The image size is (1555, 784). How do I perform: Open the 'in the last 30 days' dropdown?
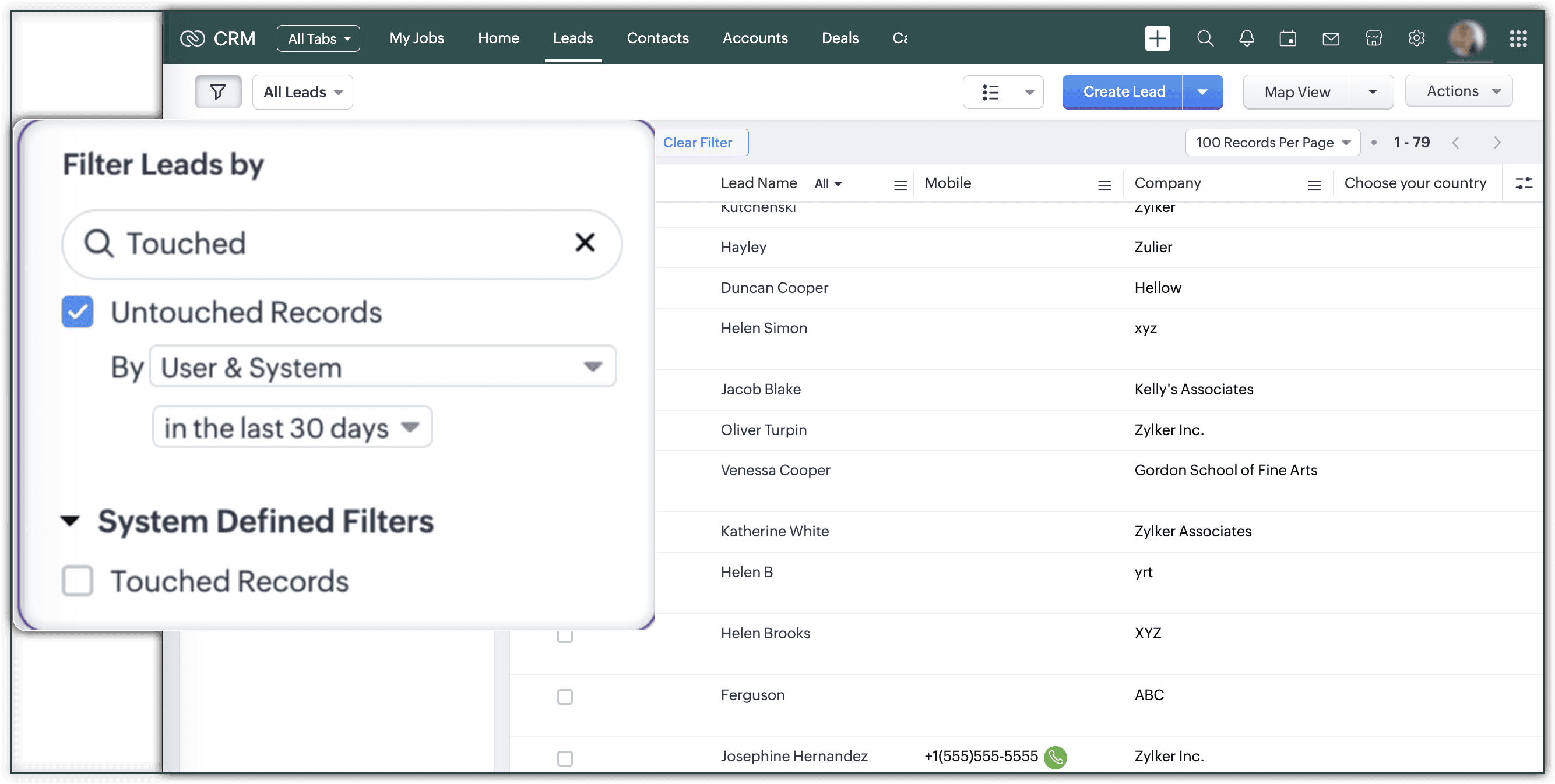point(292,428)
